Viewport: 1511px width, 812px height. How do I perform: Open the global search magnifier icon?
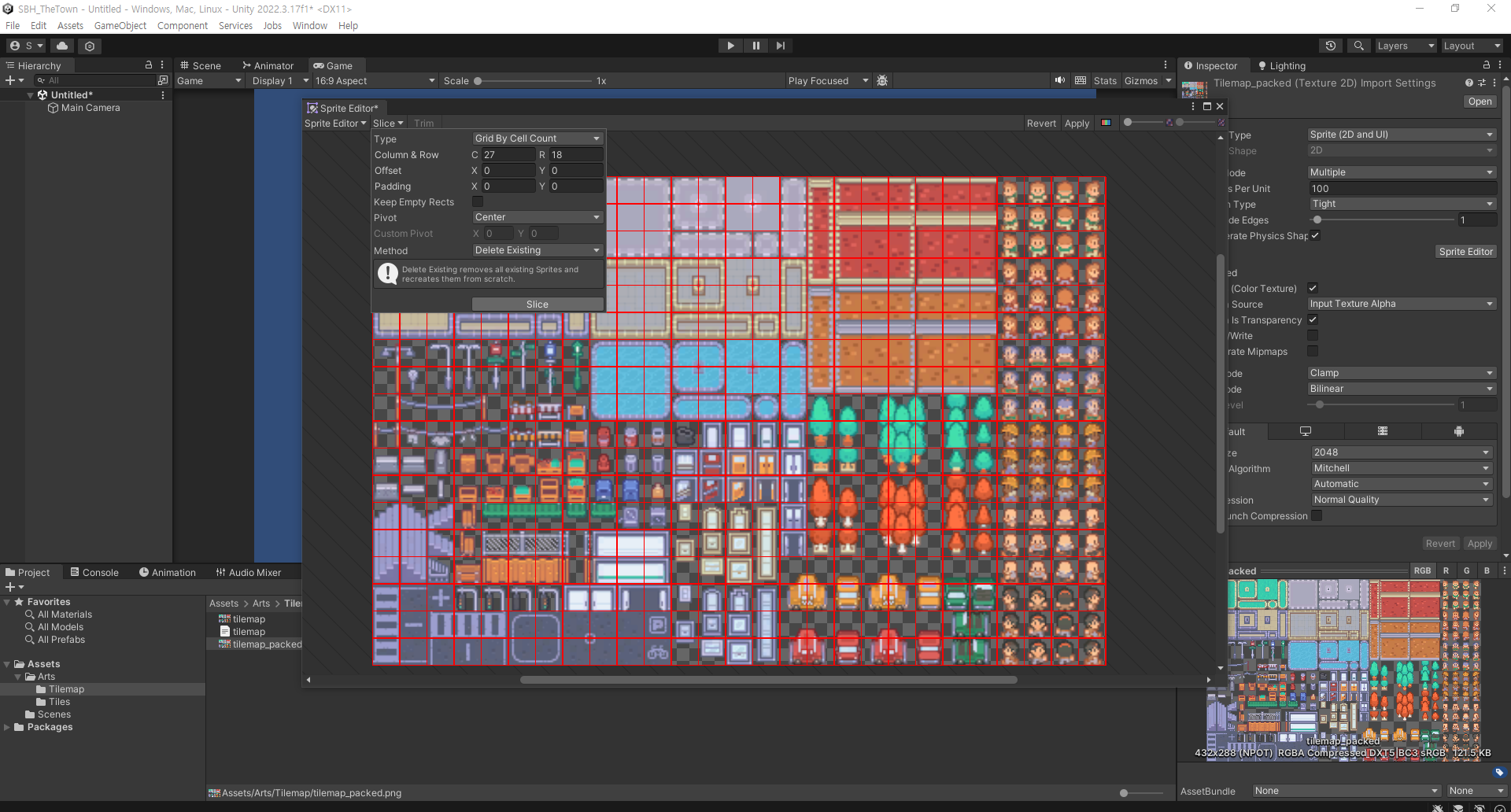[x=1358, y=46]
